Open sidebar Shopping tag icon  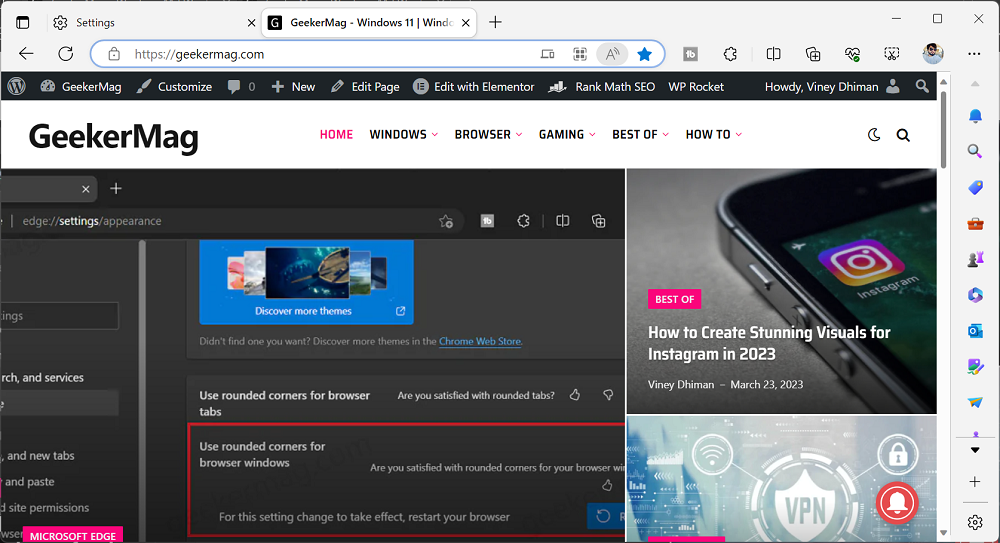tap(975, 187)
